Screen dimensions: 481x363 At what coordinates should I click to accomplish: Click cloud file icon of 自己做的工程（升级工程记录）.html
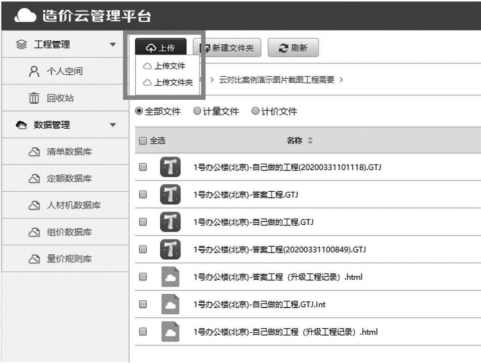[x=170, y=332]
